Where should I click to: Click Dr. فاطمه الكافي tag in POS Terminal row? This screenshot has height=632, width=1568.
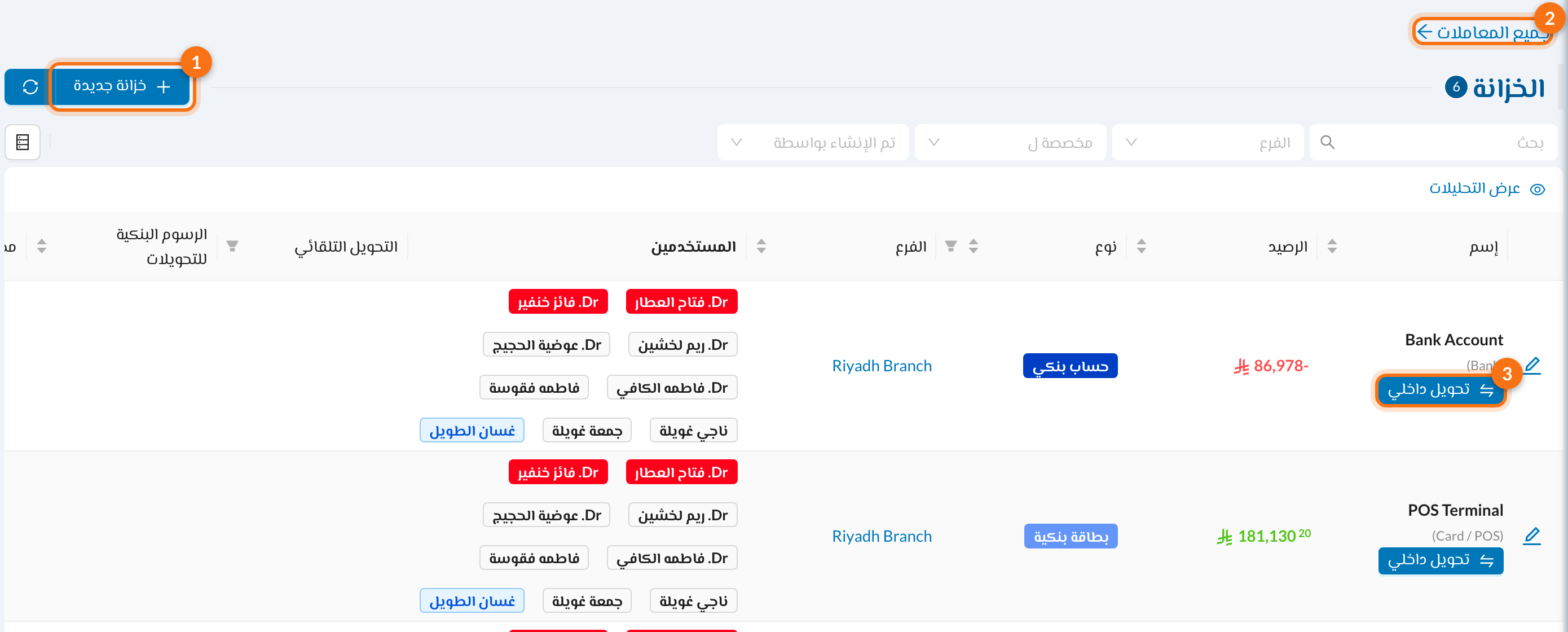[672, 557]
